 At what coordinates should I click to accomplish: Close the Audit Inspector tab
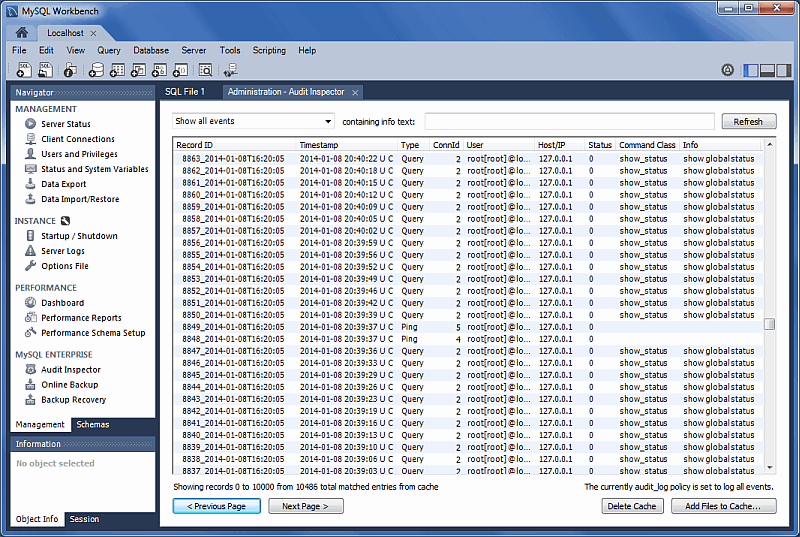pyautogui.click(x=355, y=92)
